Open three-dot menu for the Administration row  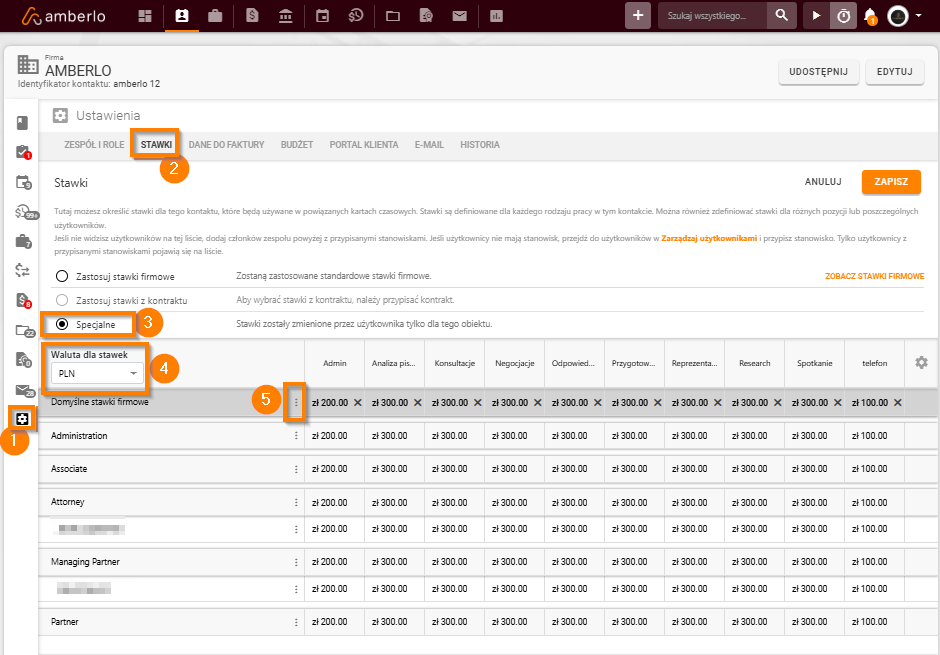coord(296,436)
